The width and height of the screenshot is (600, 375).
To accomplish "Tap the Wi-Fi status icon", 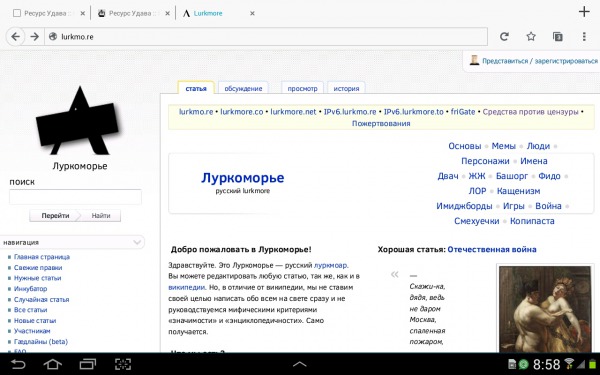I will 569,364.
